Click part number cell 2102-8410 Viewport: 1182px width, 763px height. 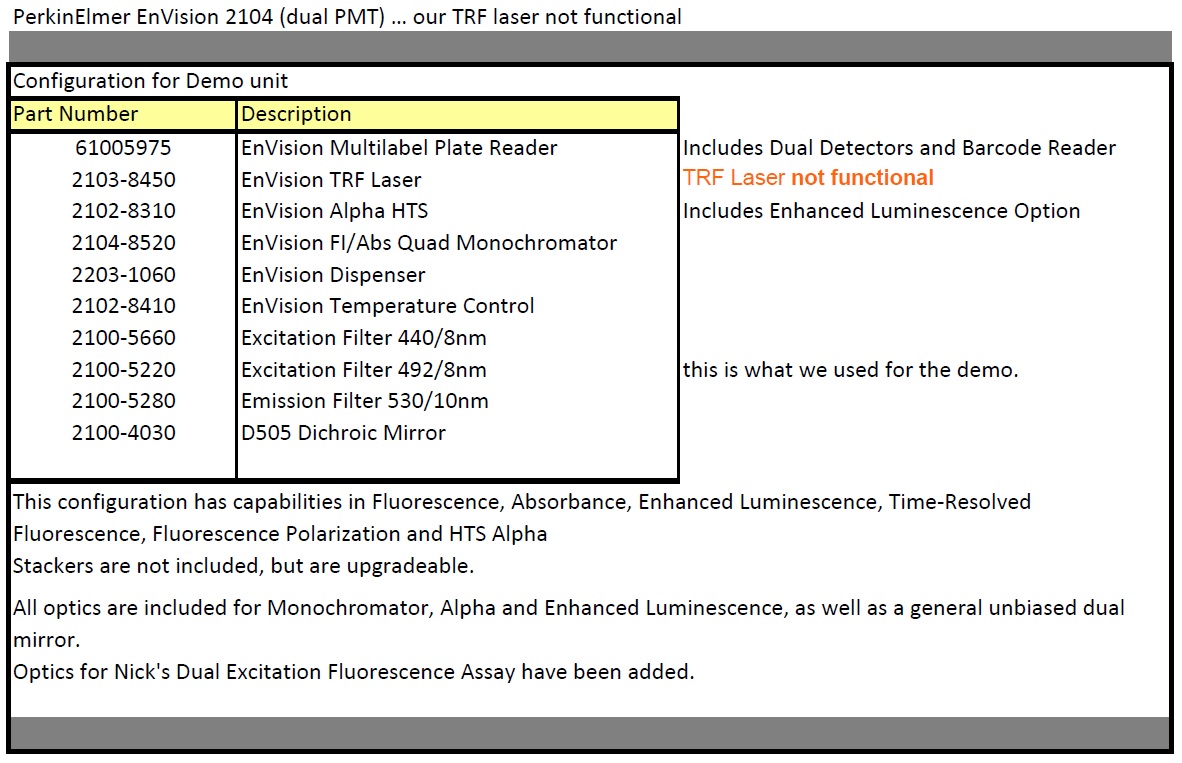tap(124, 306)
